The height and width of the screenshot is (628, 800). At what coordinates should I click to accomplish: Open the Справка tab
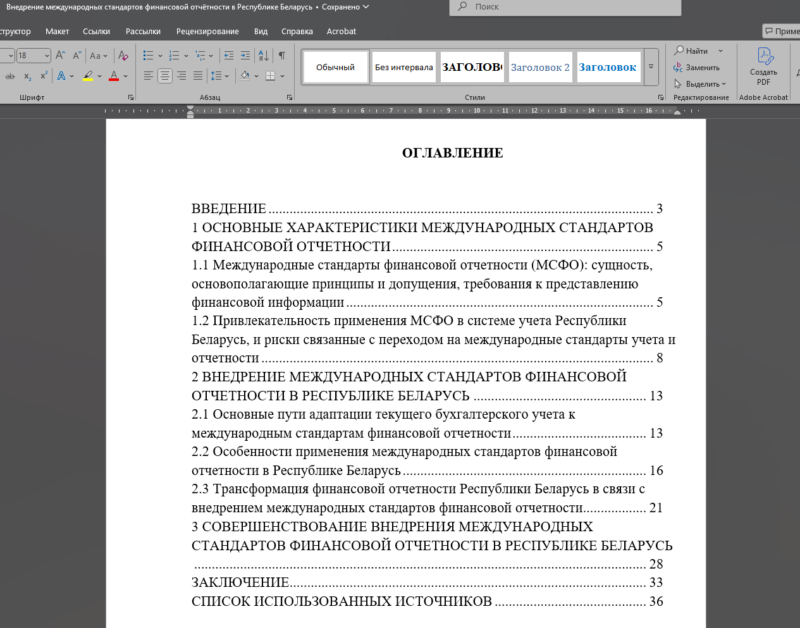pos(297,31)
